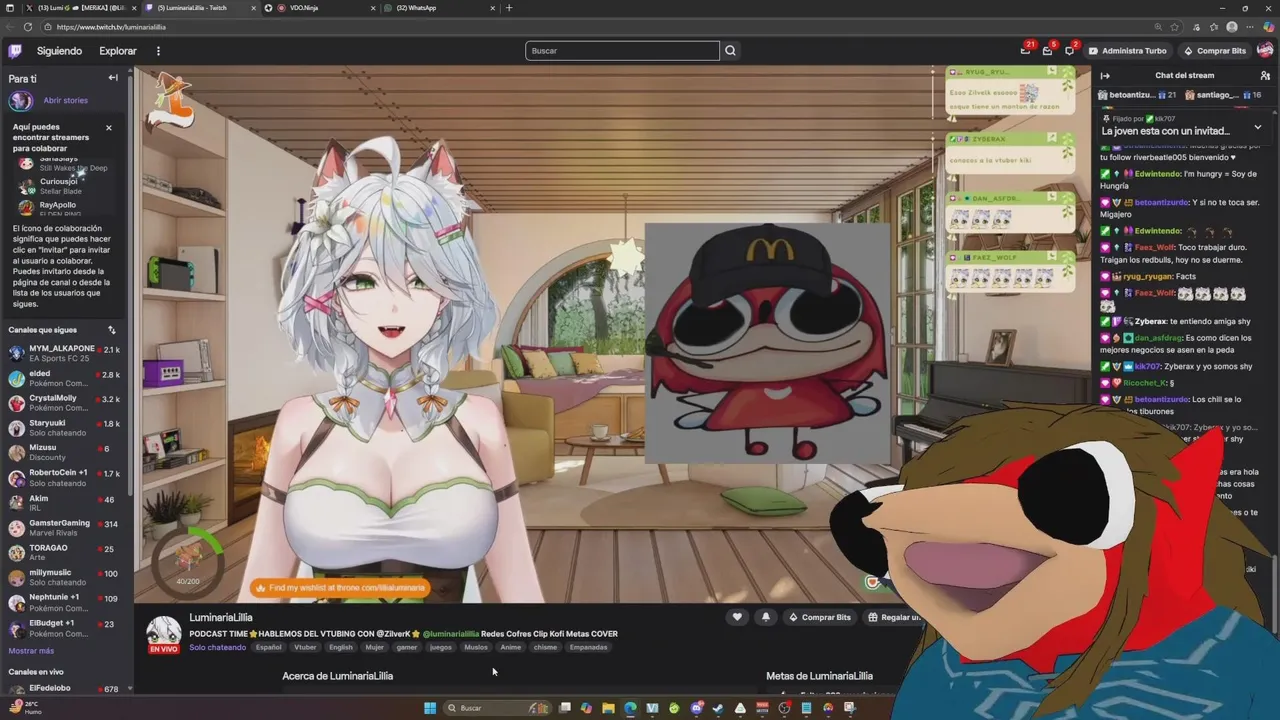Open File Explorer in taskbar

(x=608, y=708)
